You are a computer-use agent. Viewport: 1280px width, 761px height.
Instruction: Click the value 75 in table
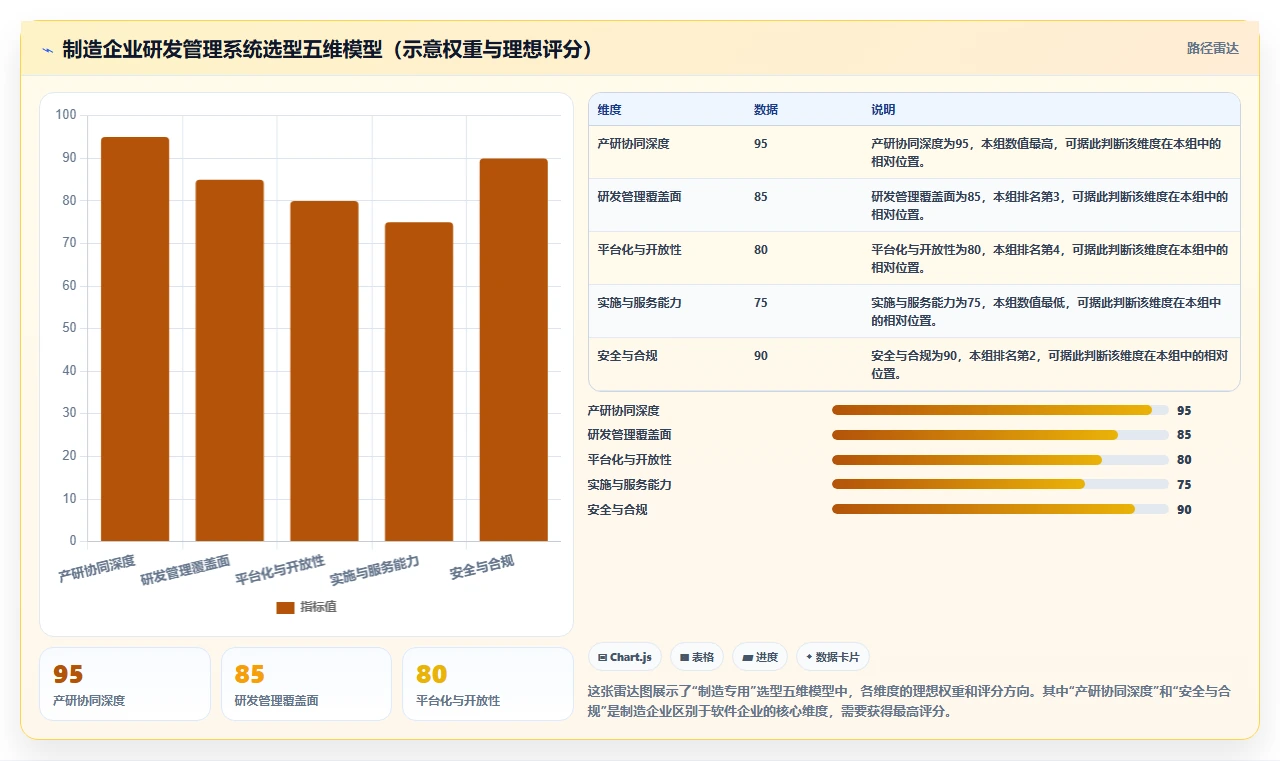761,303
